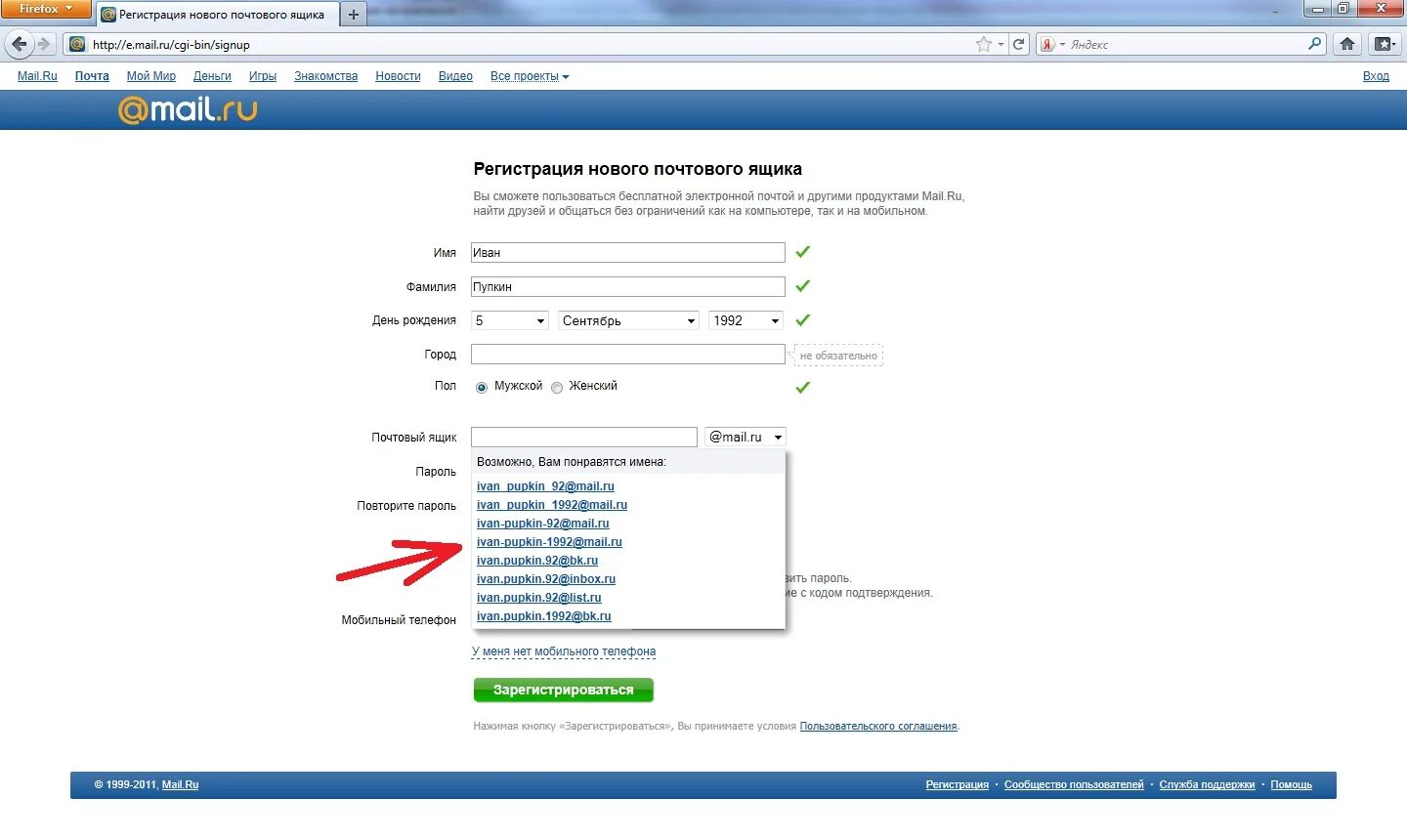Reload the page with the refresh icon
The width and height of the screenshot is (1407, 840).
click(x=1018, y=44)
